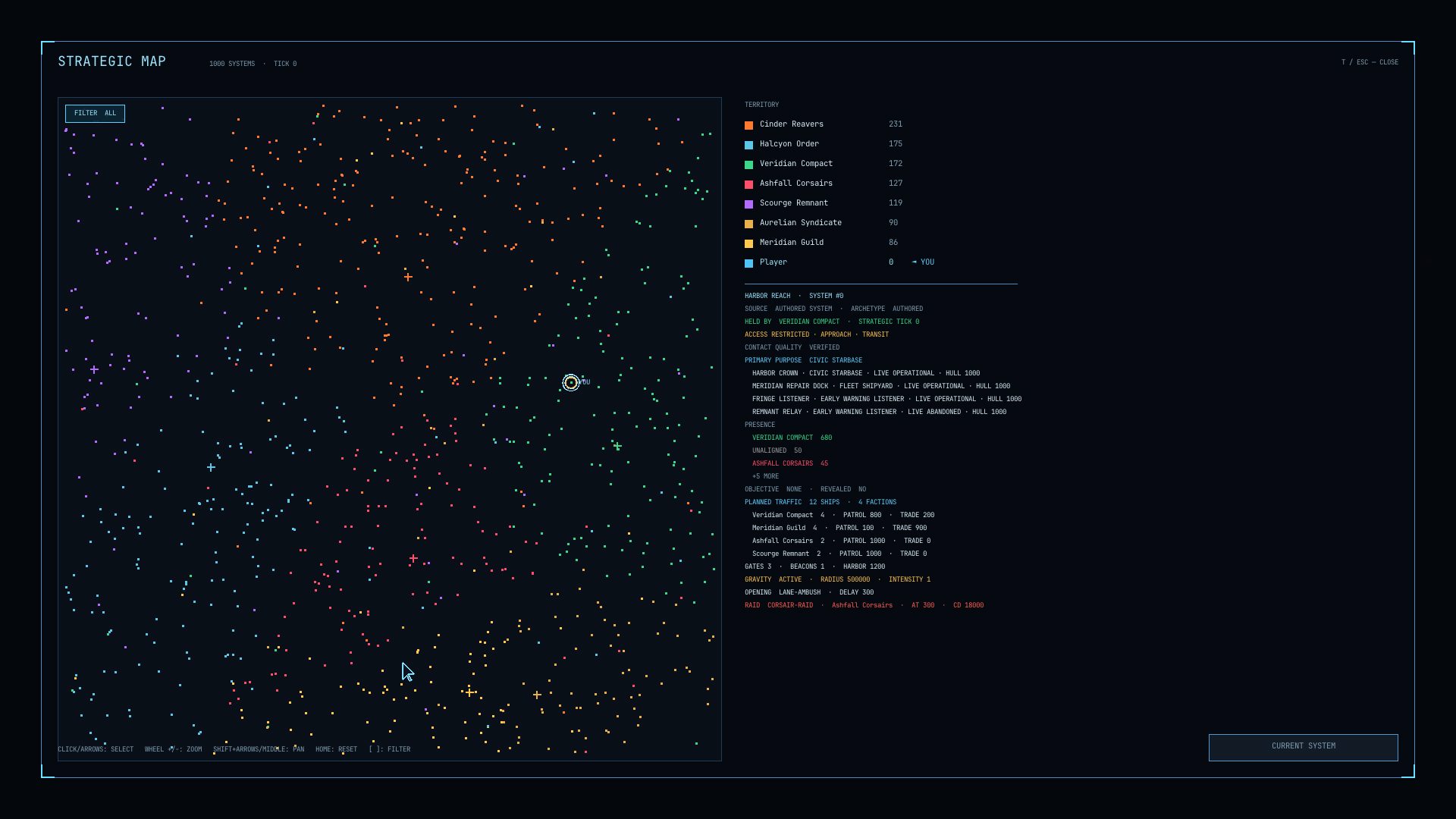Click the HARBOR CROWN civic starbase row

[x=865, y=373]
